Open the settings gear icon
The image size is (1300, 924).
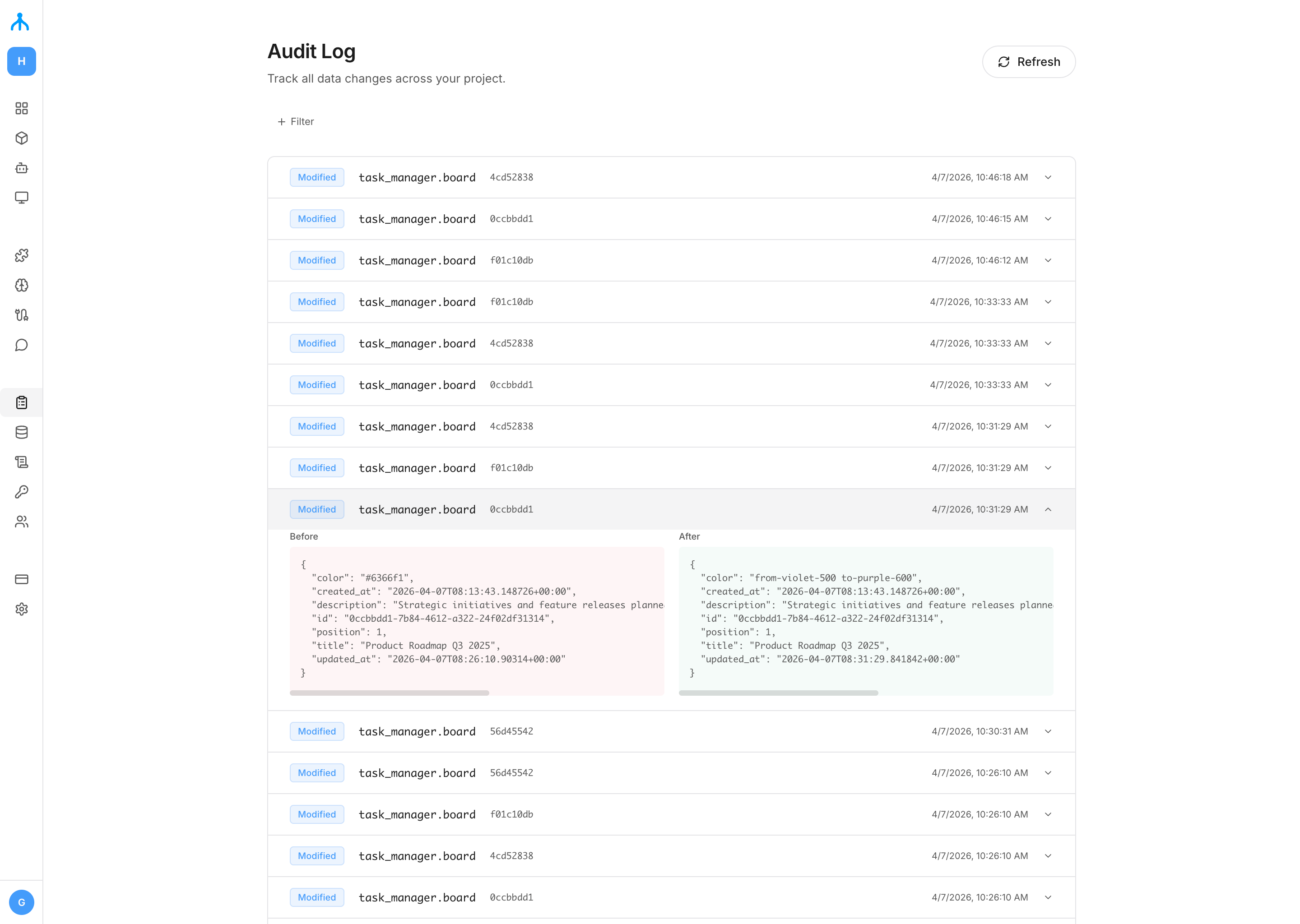pos(22,609)
